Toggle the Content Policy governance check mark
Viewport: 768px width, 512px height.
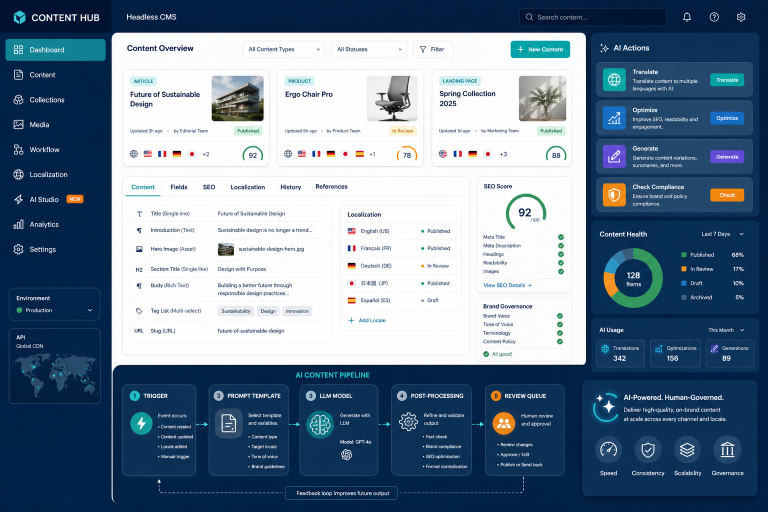(x=560, y=341)
